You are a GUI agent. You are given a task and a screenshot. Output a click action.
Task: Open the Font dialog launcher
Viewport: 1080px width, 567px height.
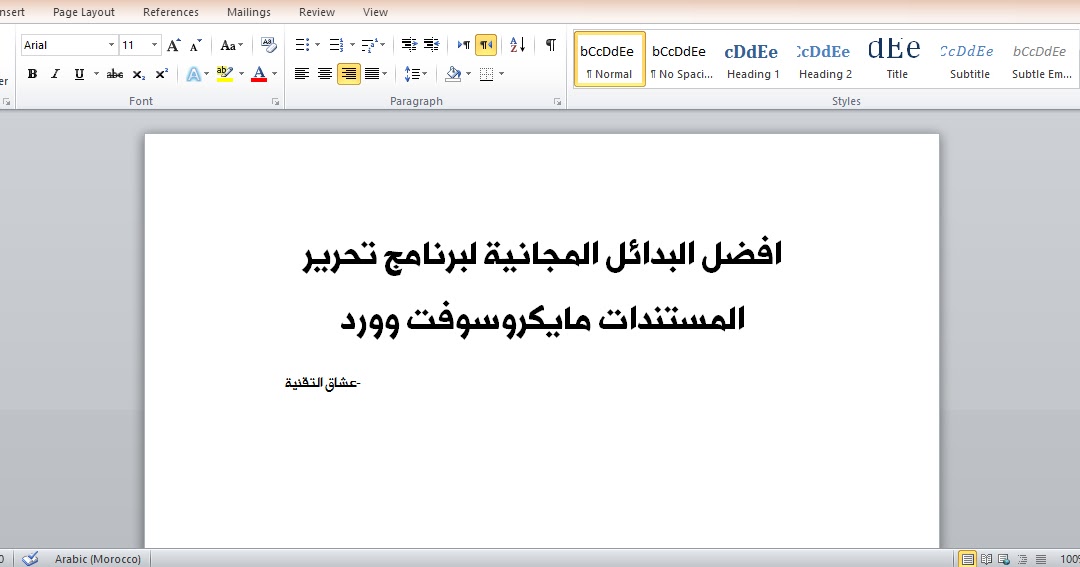coord(276,102)
